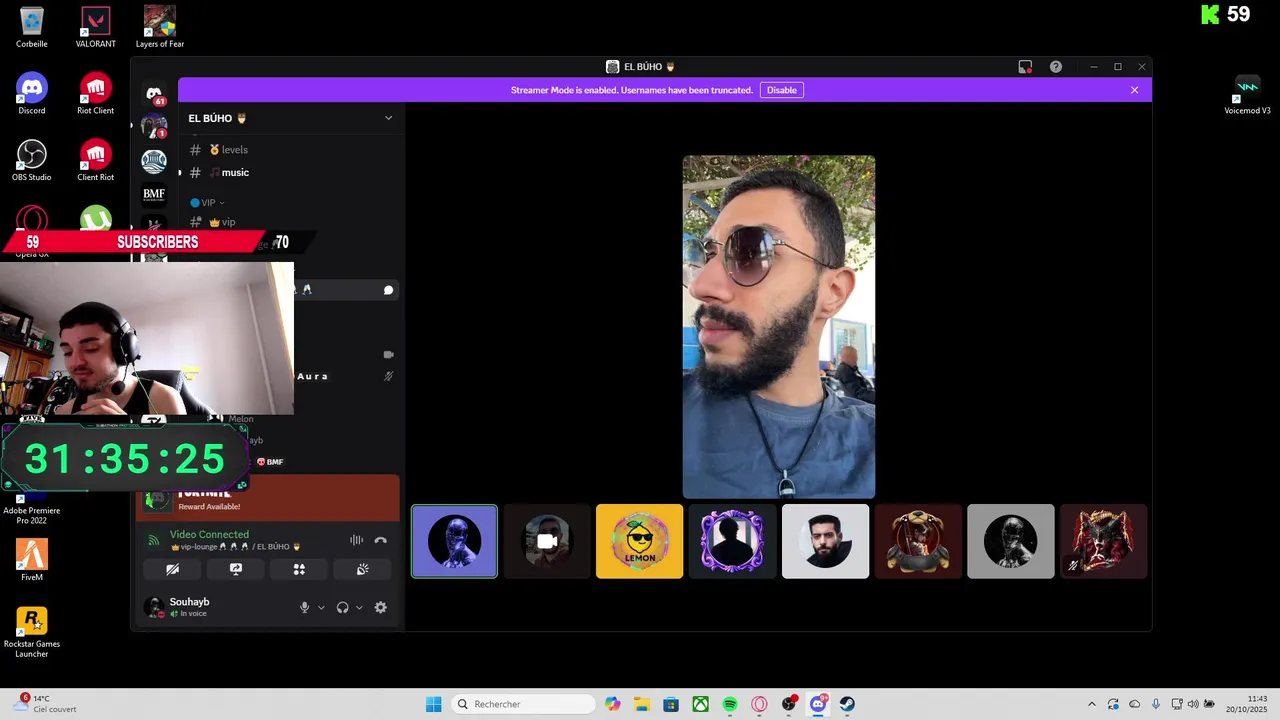The image size is (1280, 720).
Task: Open the Discord desktop shortcut
Action: 32,94
